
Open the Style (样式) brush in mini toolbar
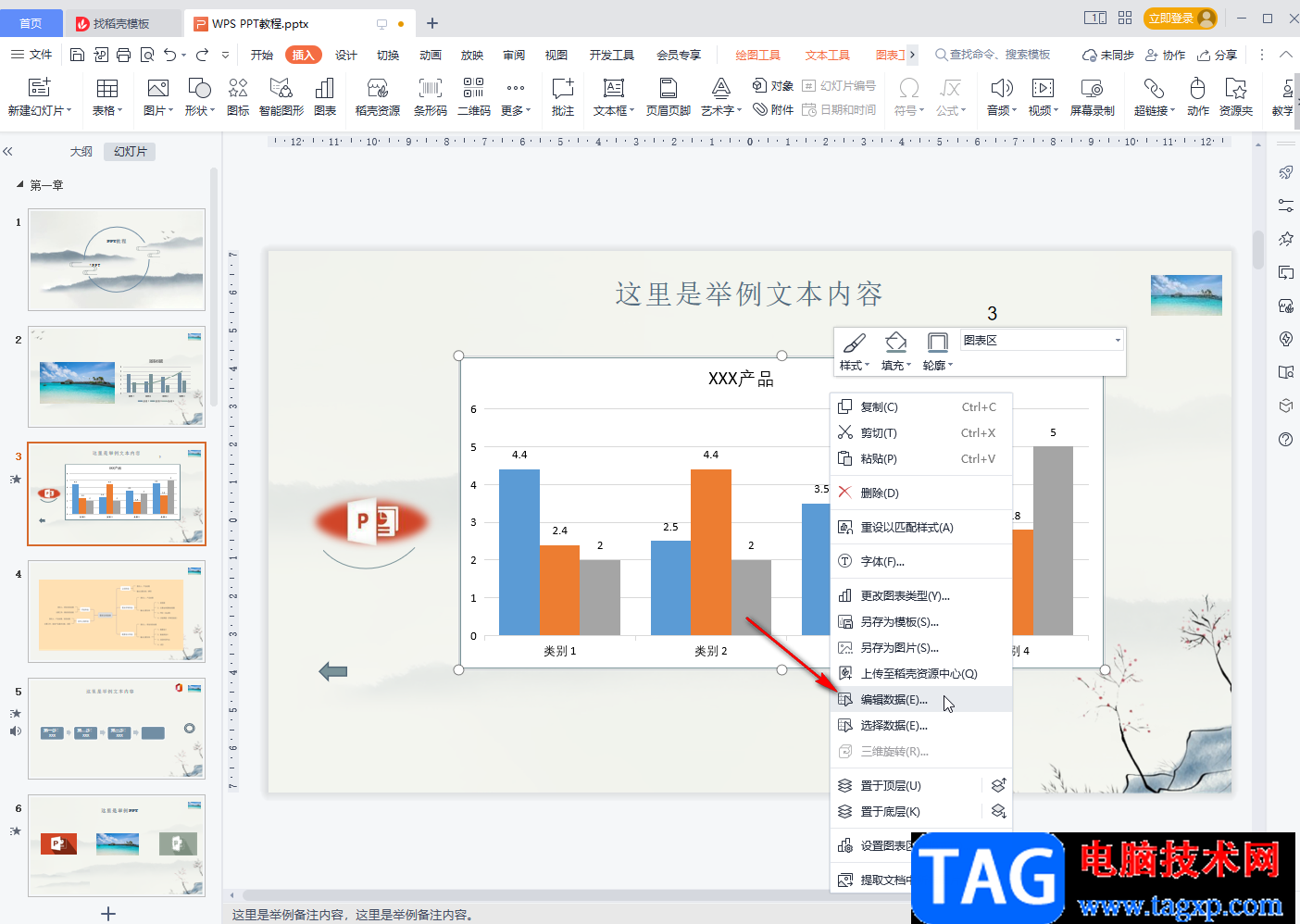855,352
